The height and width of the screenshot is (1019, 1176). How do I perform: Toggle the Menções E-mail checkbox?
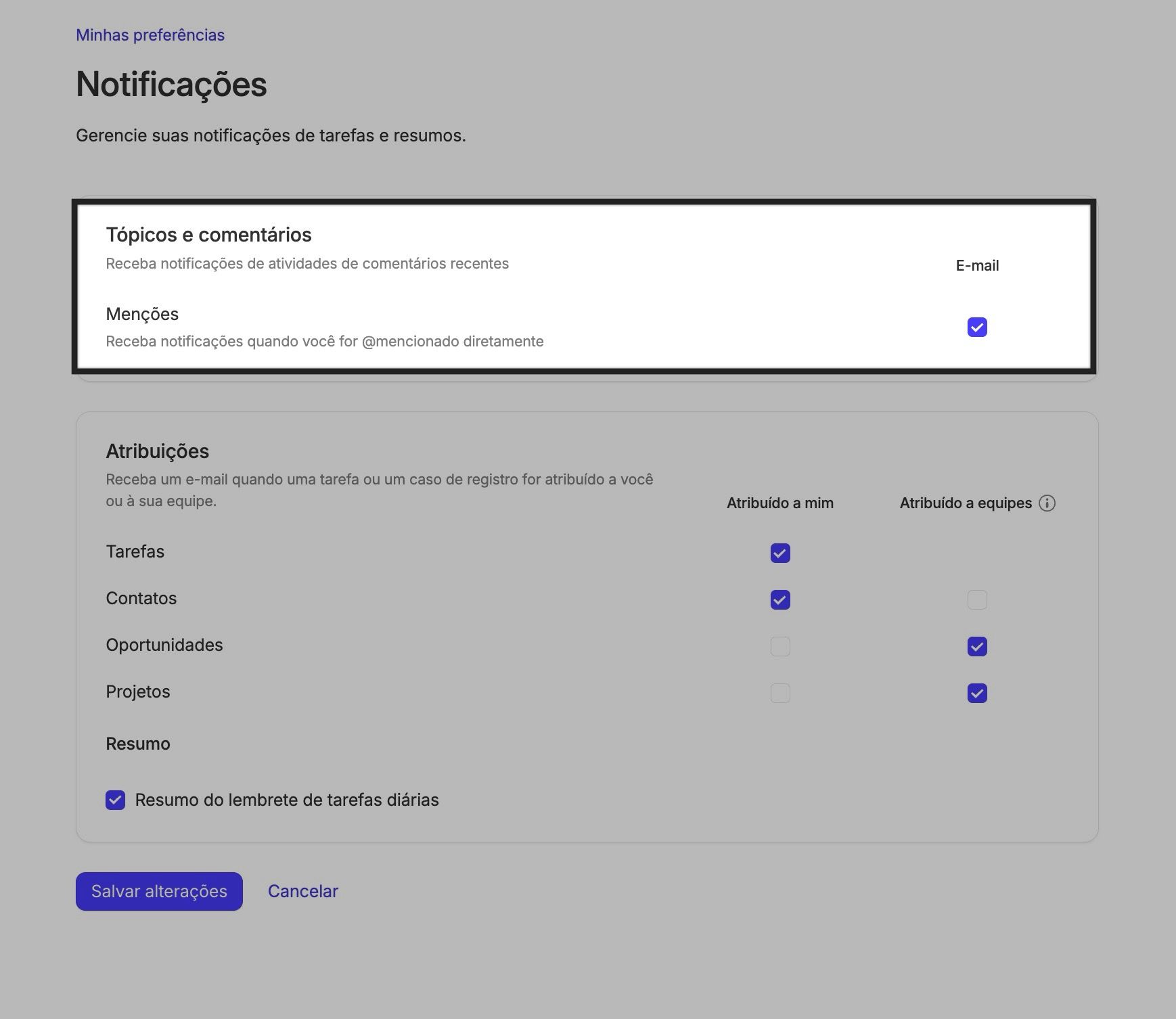(977, 327)
